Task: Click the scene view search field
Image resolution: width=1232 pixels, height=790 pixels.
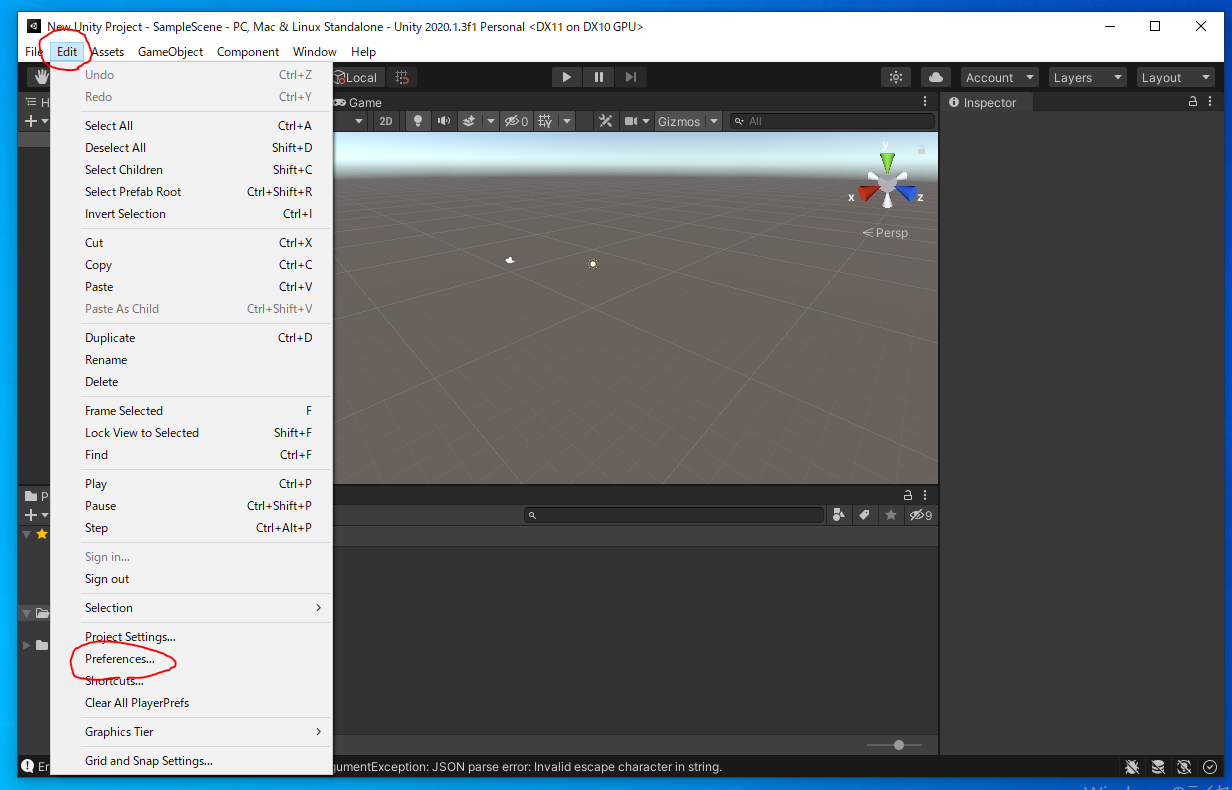Action: coord(832,121)
